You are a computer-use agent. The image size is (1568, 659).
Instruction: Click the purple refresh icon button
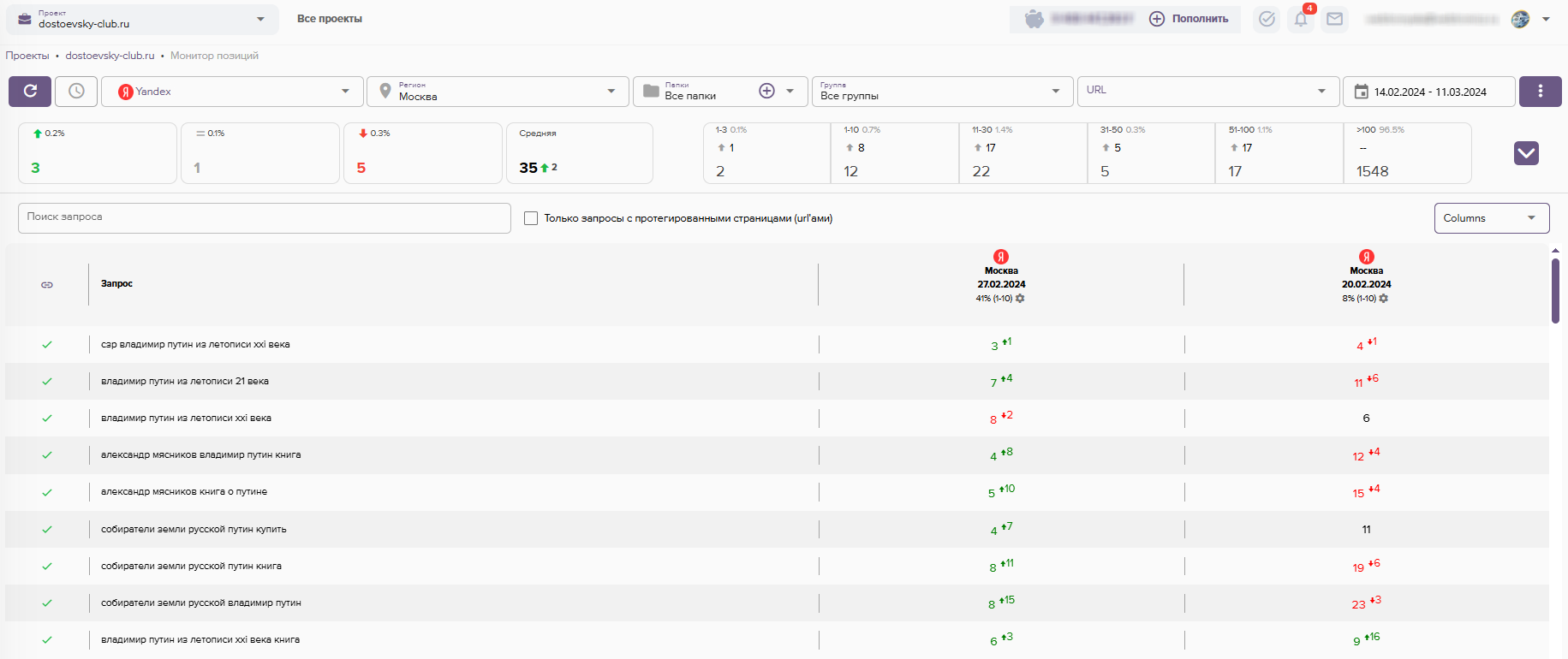(30, 92)
